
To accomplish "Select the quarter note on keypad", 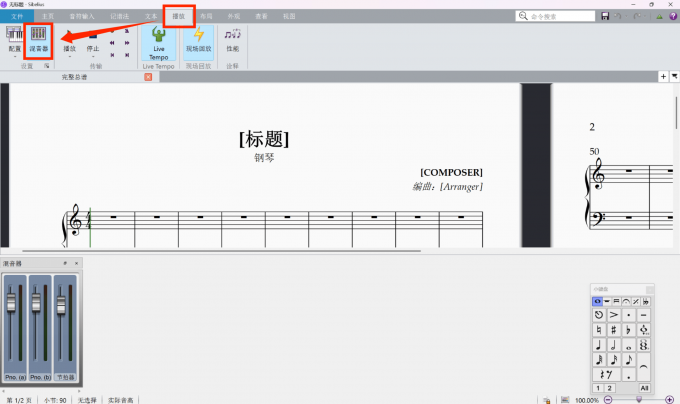I will pos(599,345).
